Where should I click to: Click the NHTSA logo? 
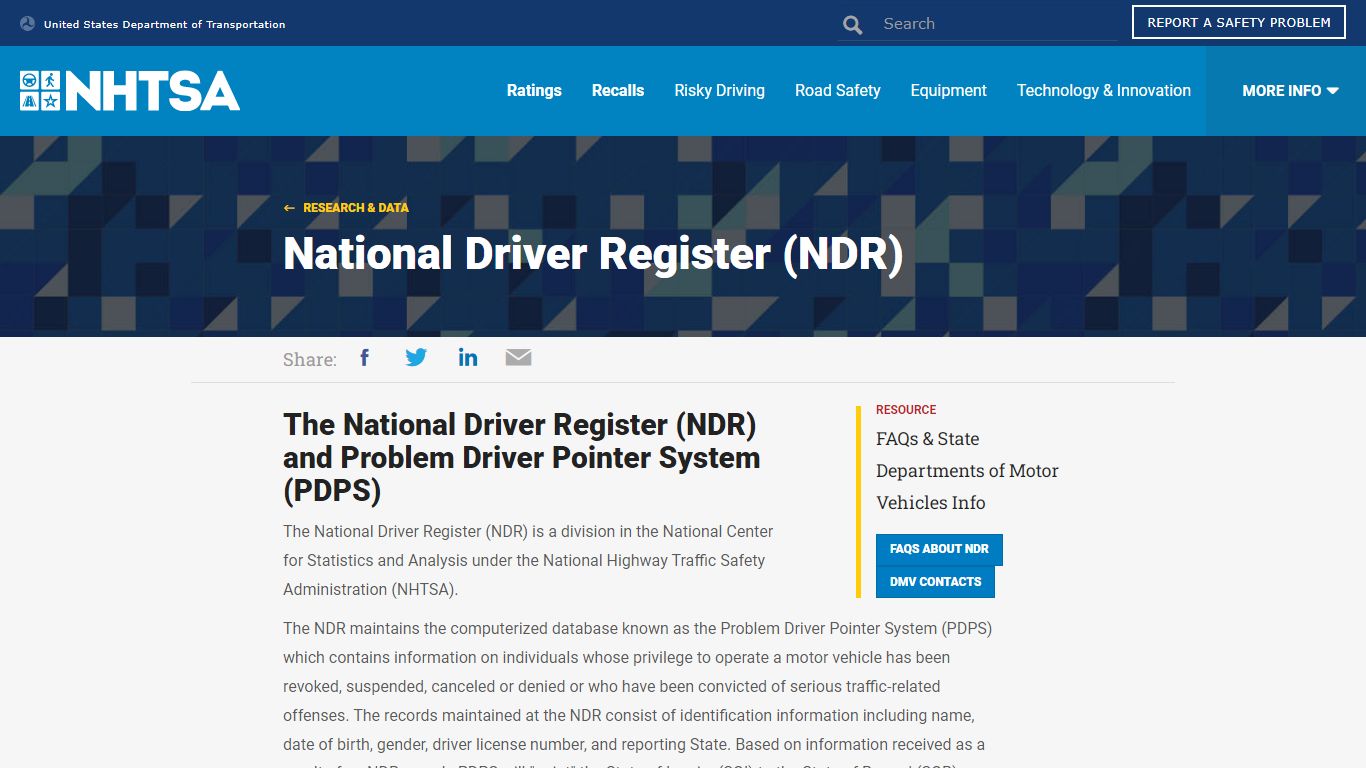130,90
